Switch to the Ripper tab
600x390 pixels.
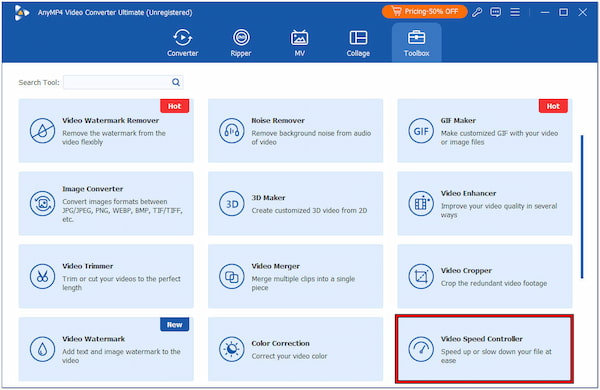point(241,43)
